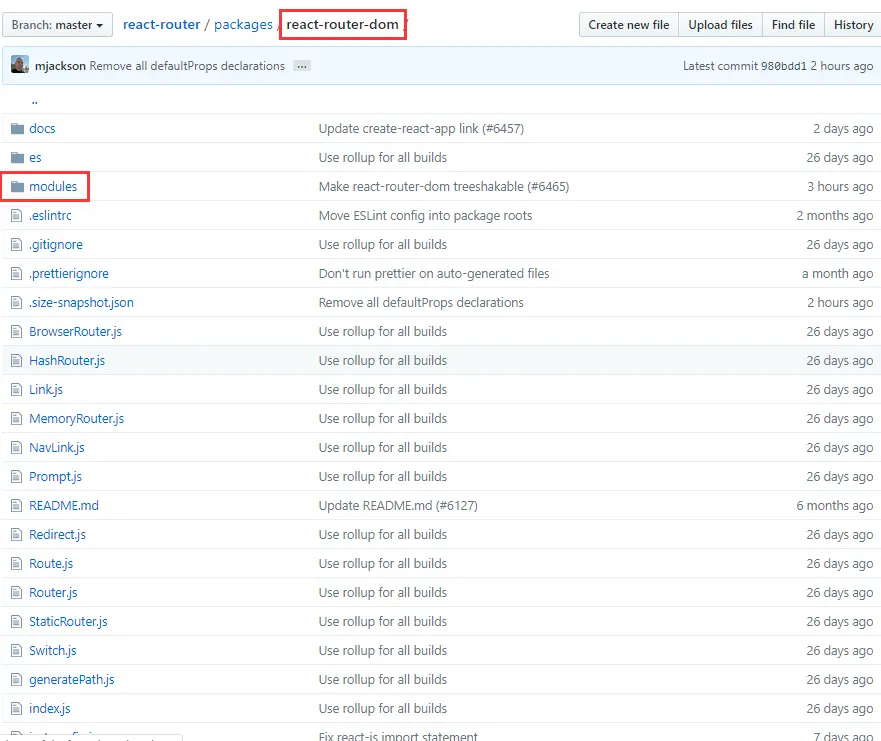Click the .gitignore file icon
Viewport: 881px width, 741px height.
17,244
